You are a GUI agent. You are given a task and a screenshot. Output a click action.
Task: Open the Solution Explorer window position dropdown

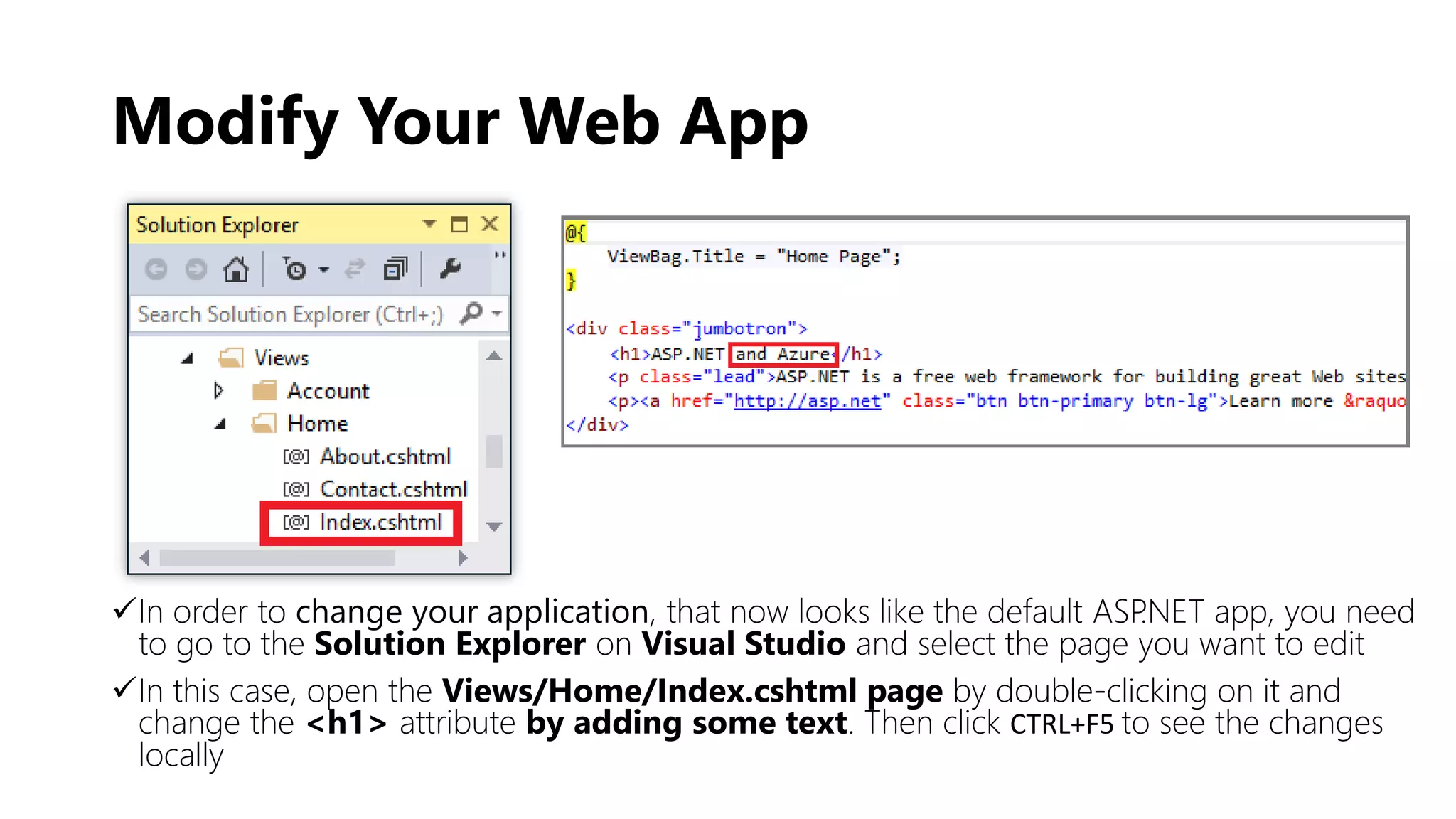click(x=429, y=223)
